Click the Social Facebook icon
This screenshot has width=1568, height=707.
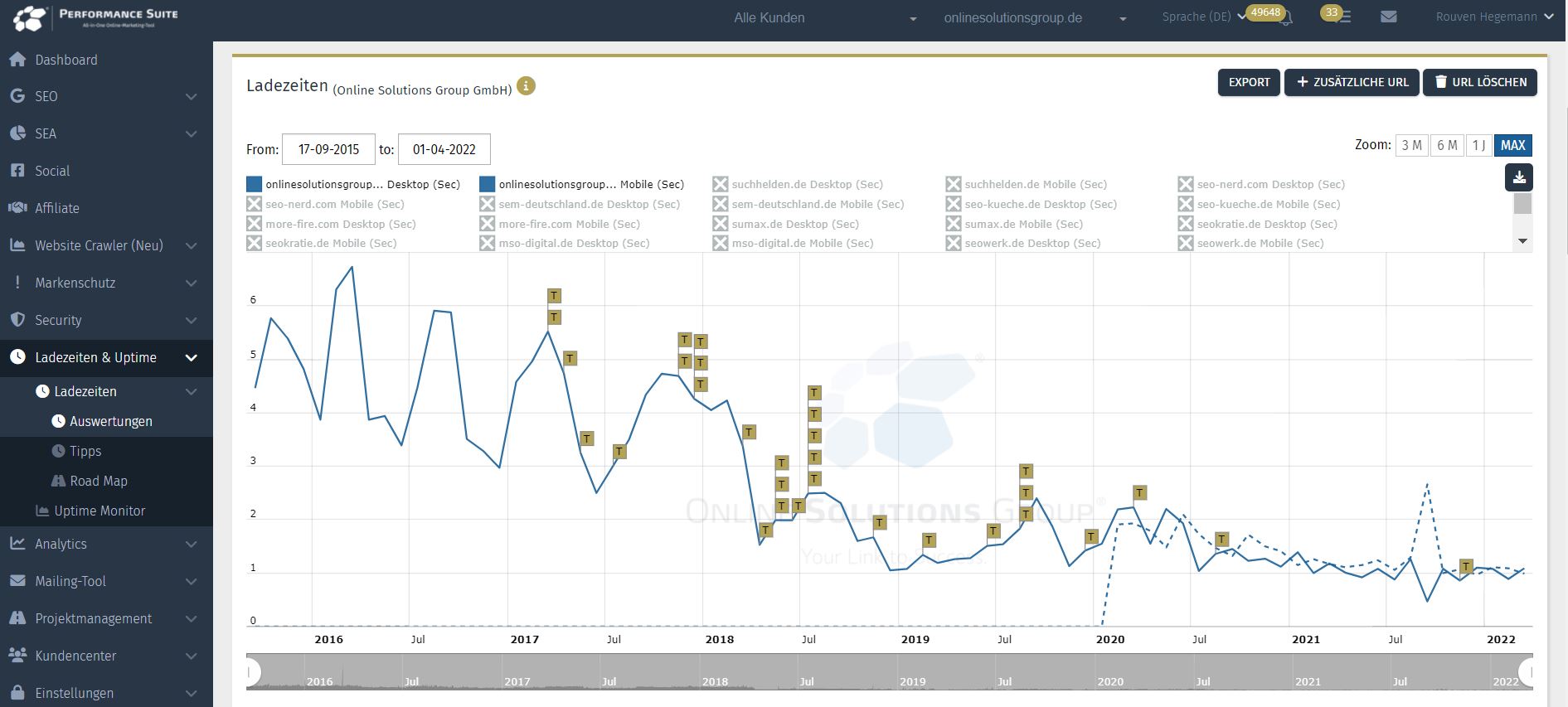[17, 171]
